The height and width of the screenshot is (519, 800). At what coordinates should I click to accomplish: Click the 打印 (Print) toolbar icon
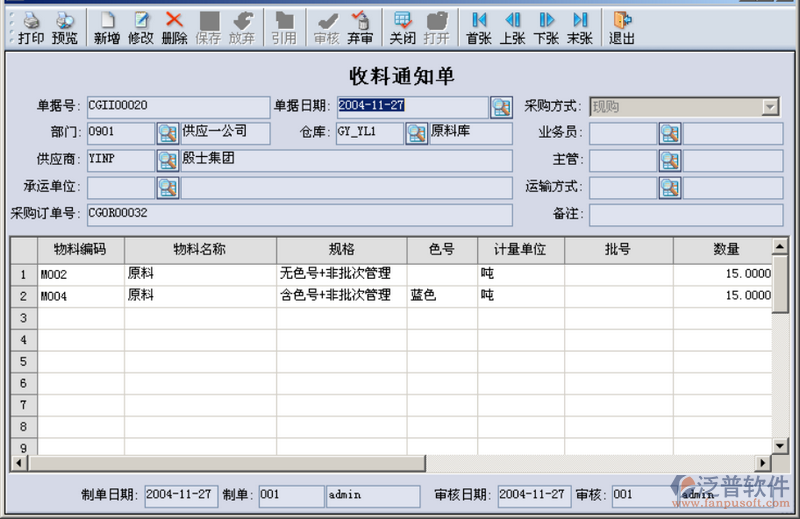(x=31, y=21)
